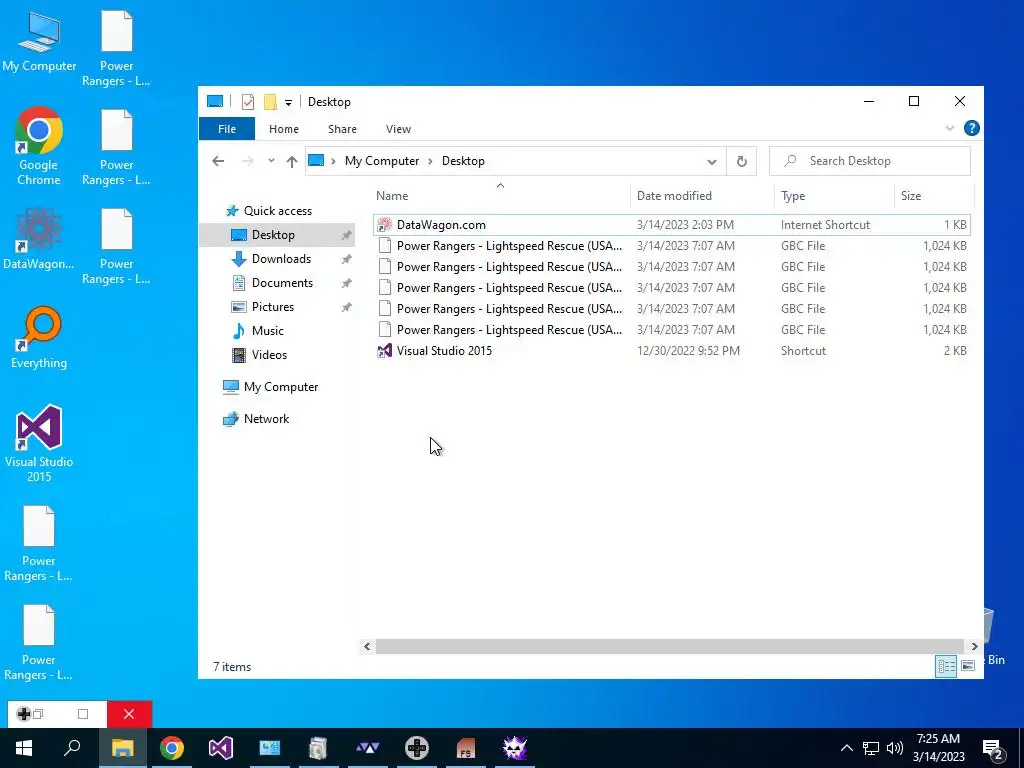Close small window with red X
Screen dimensions: 1024x768
[x=129, y=714]
